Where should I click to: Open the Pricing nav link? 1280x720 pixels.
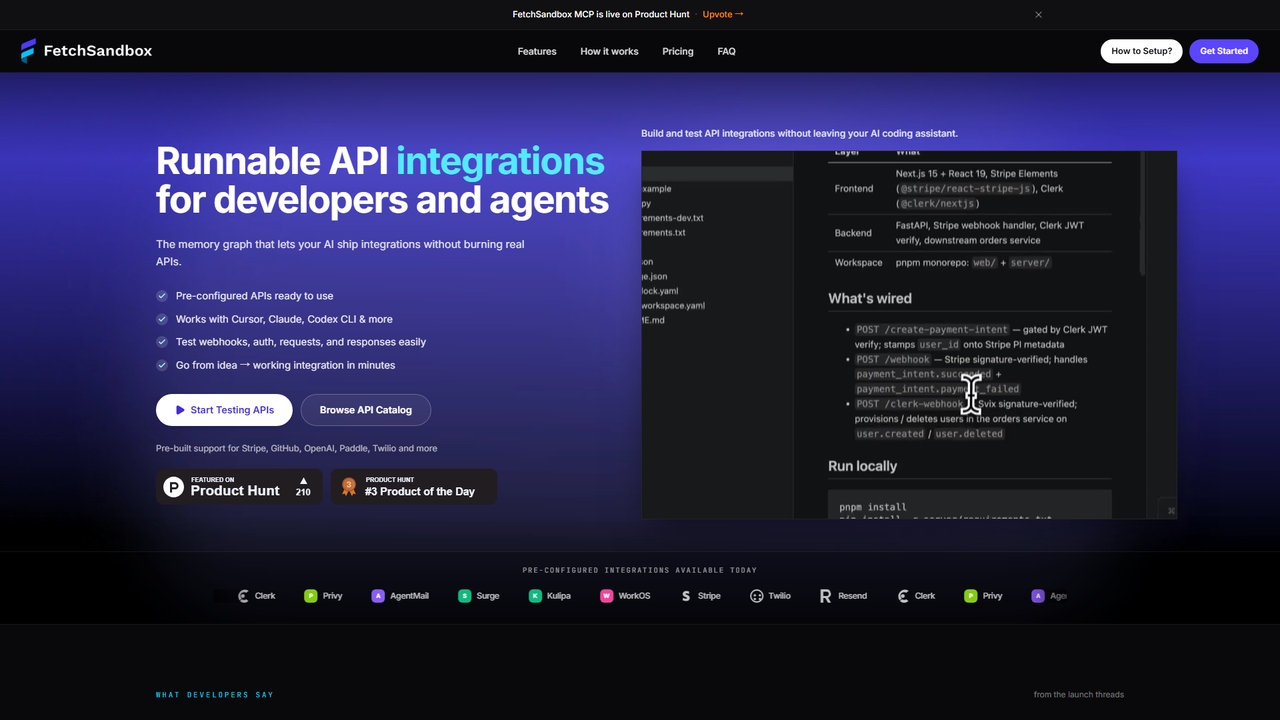coord(678,51)
